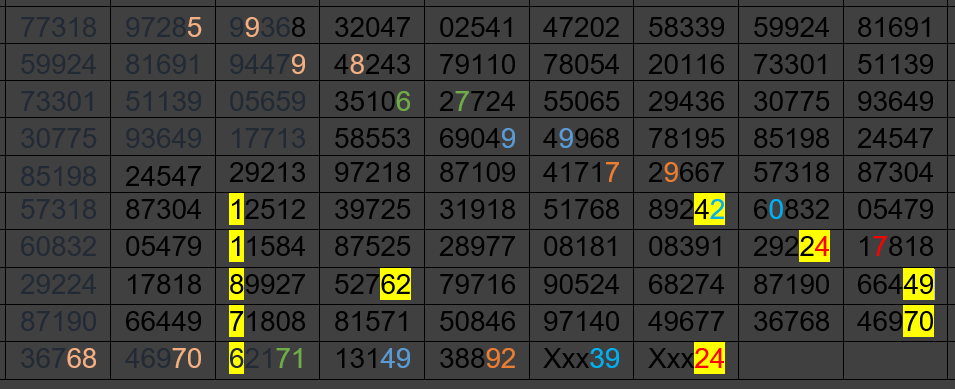Click the cell with 81571

click(x=372, y=323)
